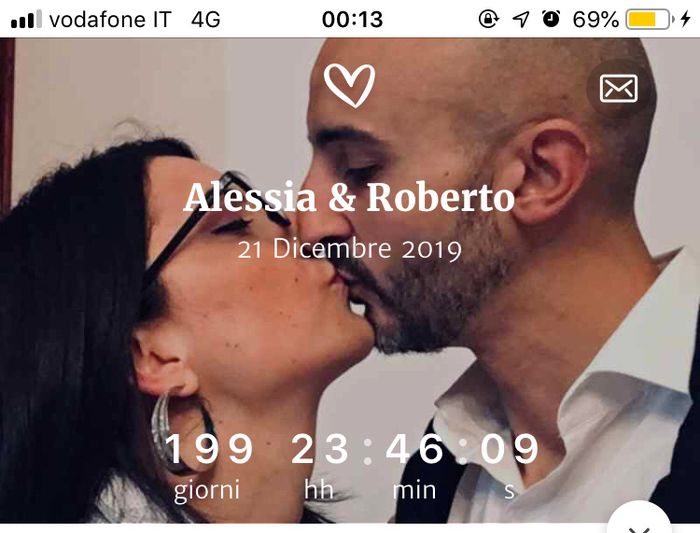The image size is (700, 533).
Task: Tap the 00:13 clock in status bar
Action: (x=352, y=20)
